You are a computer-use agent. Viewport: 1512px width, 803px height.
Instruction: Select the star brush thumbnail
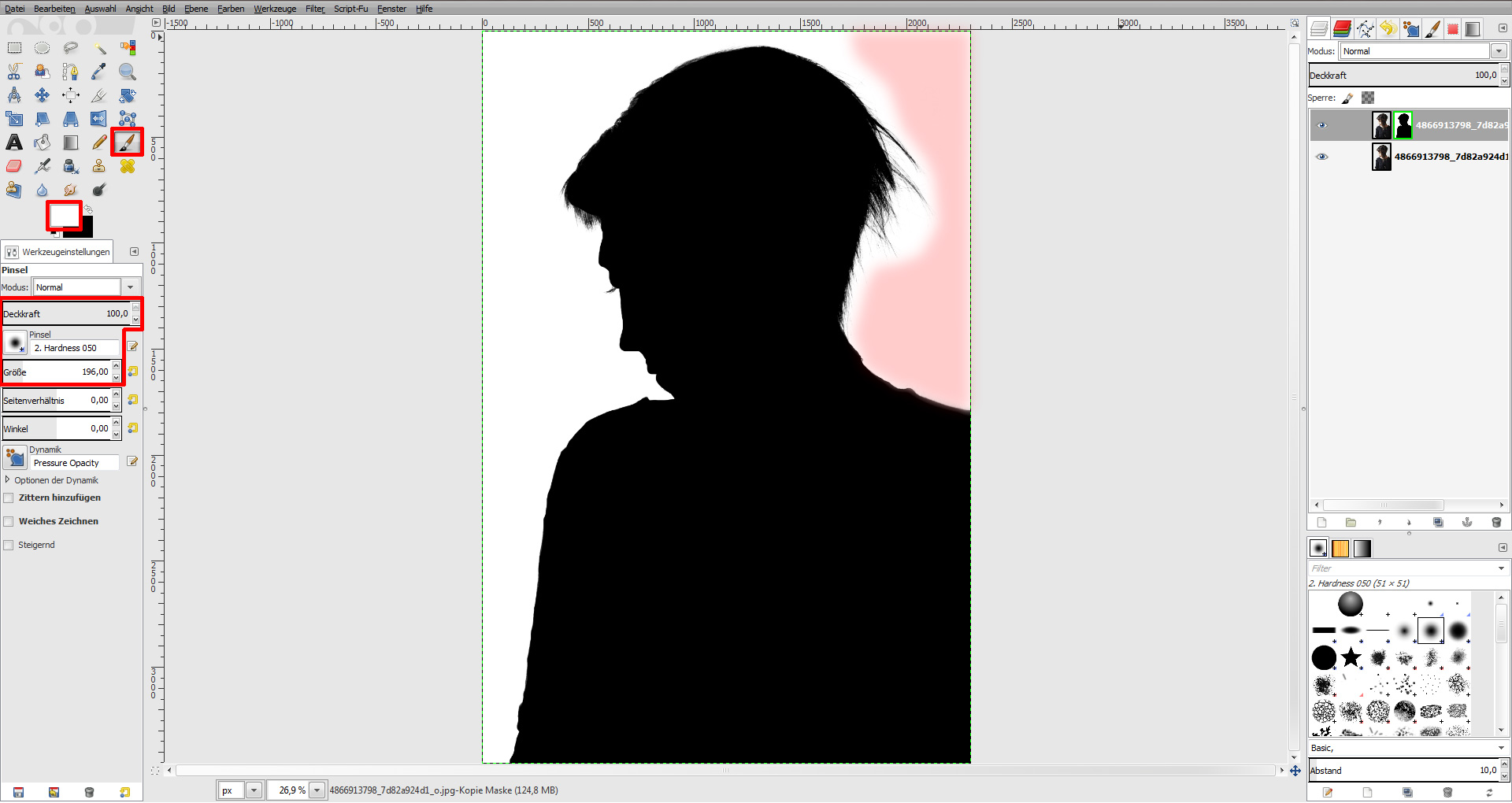1352,657
